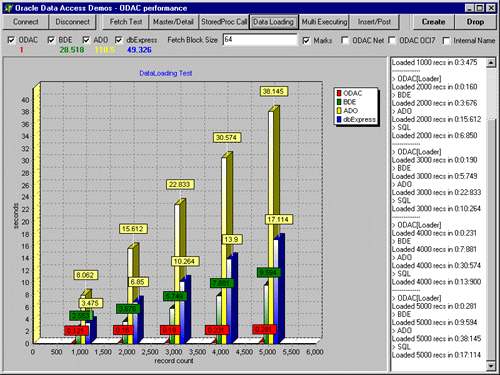This screenshot has width=500, height=375.
Task: Click the 38.145 chart mark label
Action: [x=273, y=91]
